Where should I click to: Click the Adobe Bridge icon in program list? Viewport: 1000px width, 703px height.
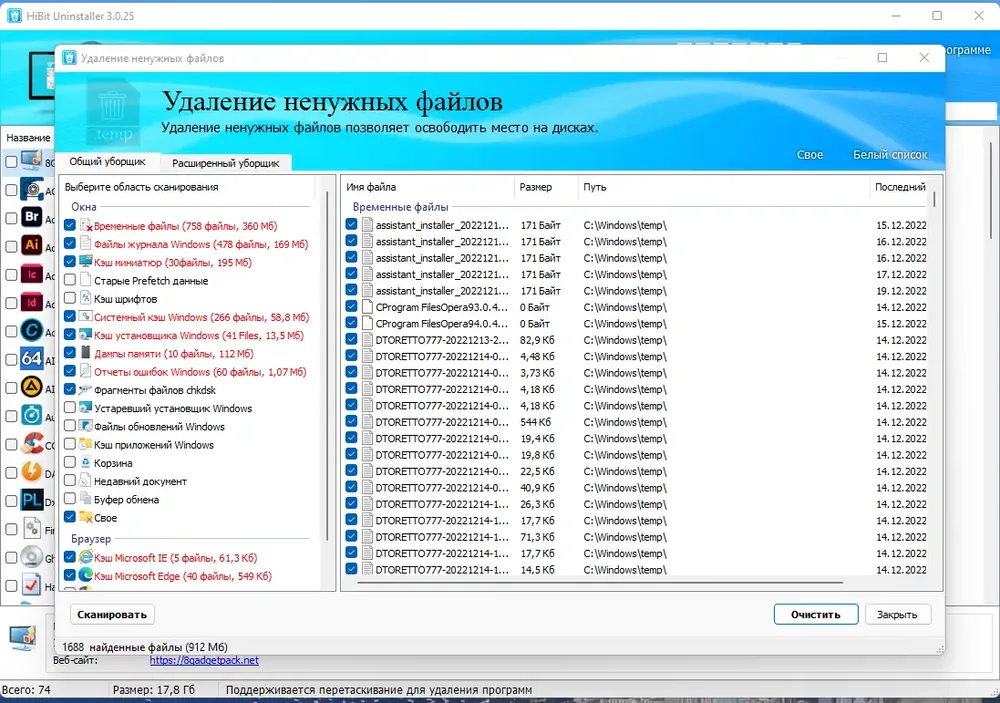click(x=31, y=217)
